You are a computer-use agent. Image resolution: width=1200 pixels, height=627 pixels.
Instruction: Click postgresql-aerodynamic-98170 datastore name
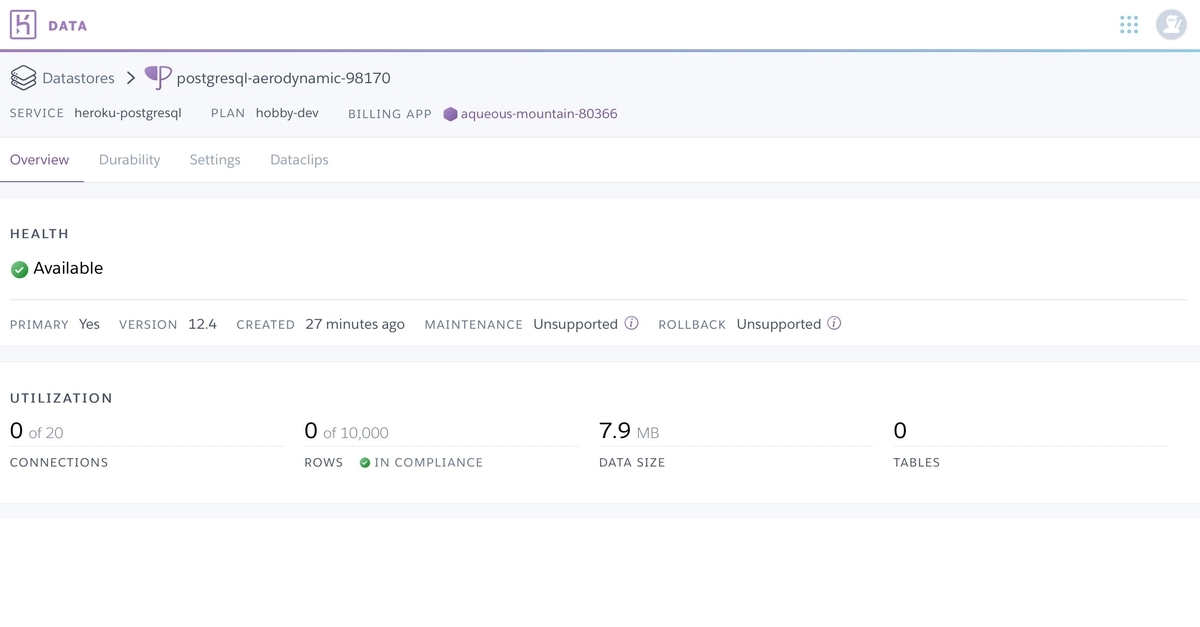tap(283, 78)
